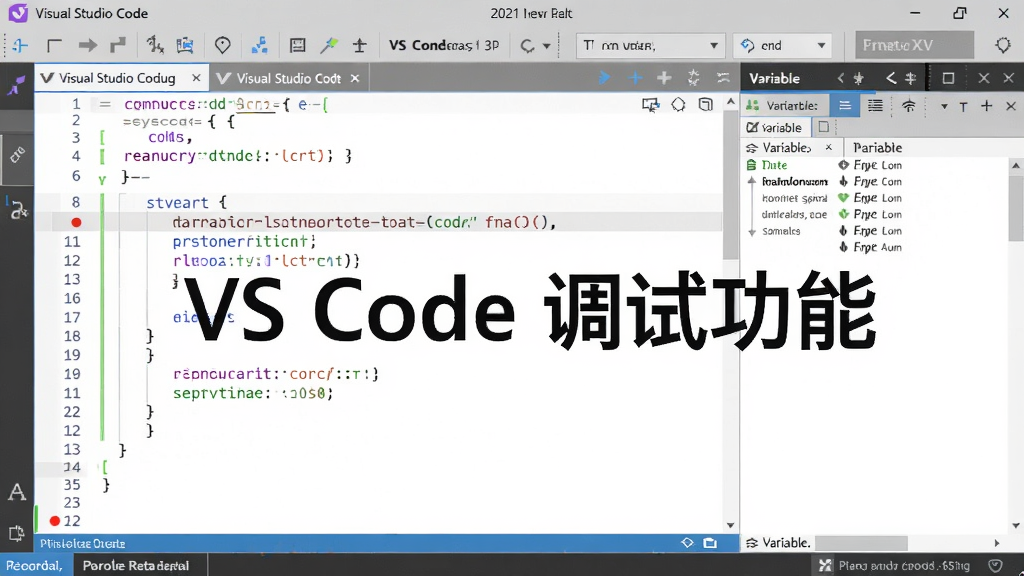
Task: Click the horizontal scrollbar thumb beside bottom Variable.
Action: tap(861, 543)
